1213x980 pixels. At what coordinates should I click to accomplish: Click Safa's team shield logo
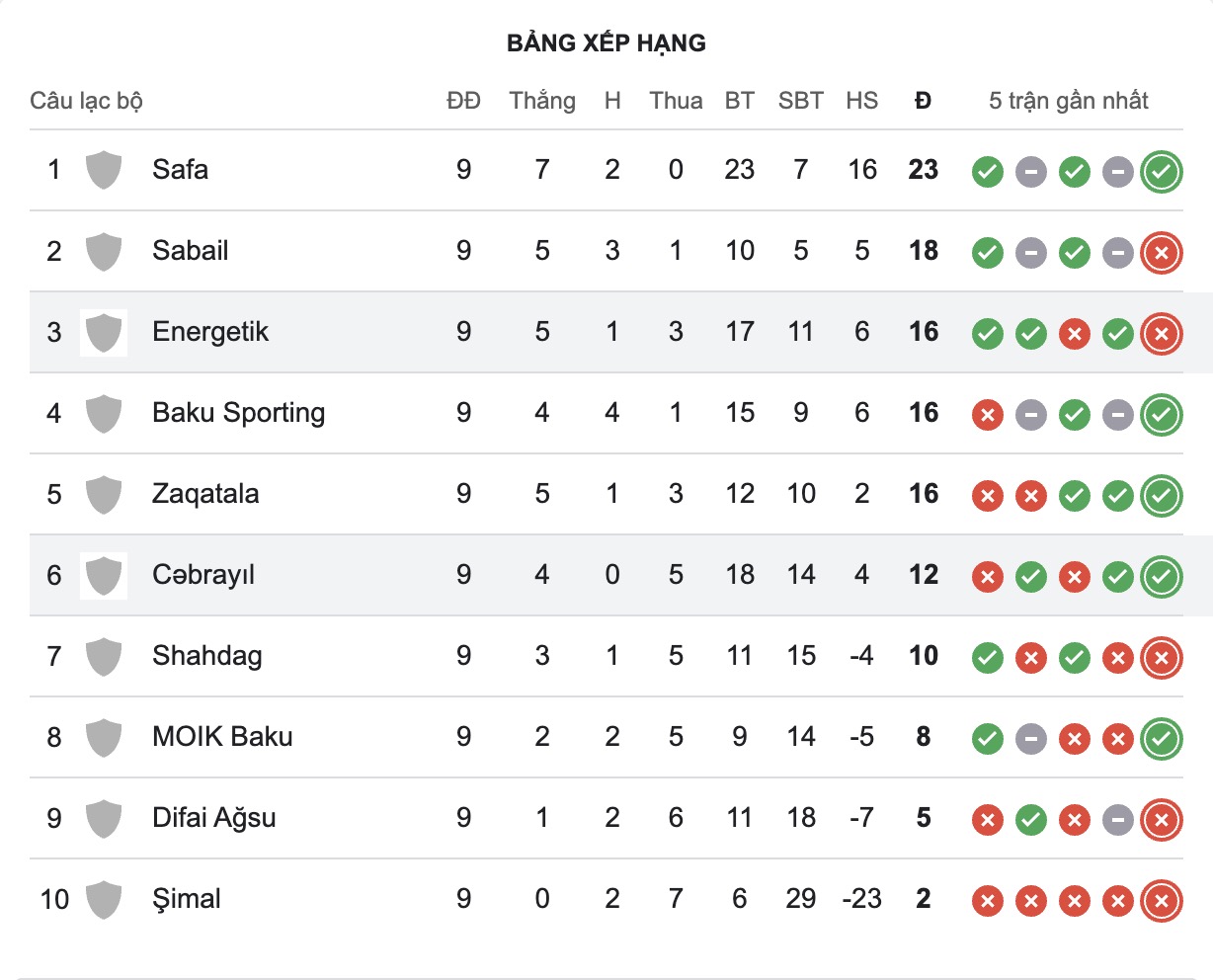tap(104, 170)
